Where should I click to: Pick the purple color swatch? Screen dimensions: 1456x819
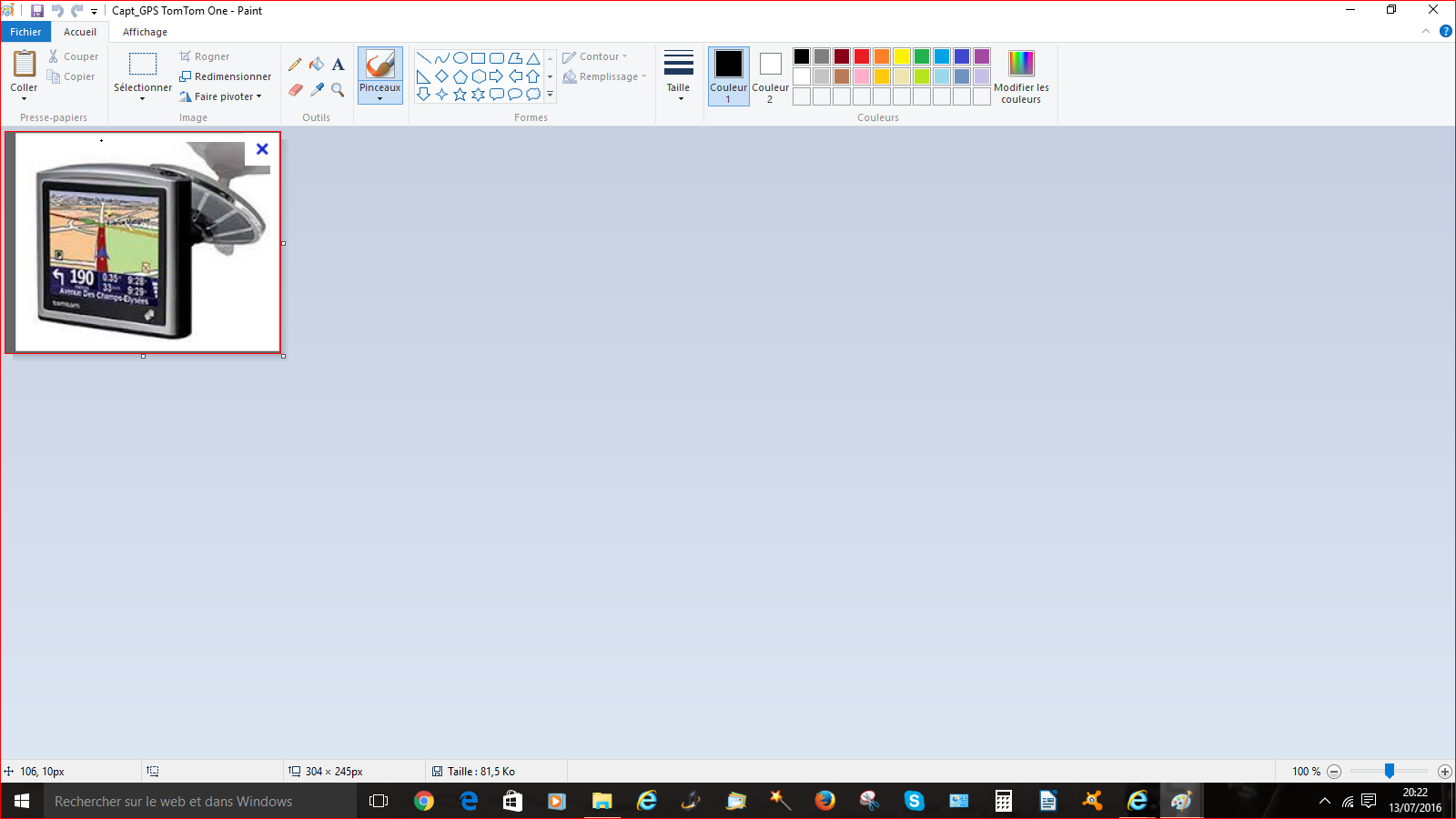(982, 56)
